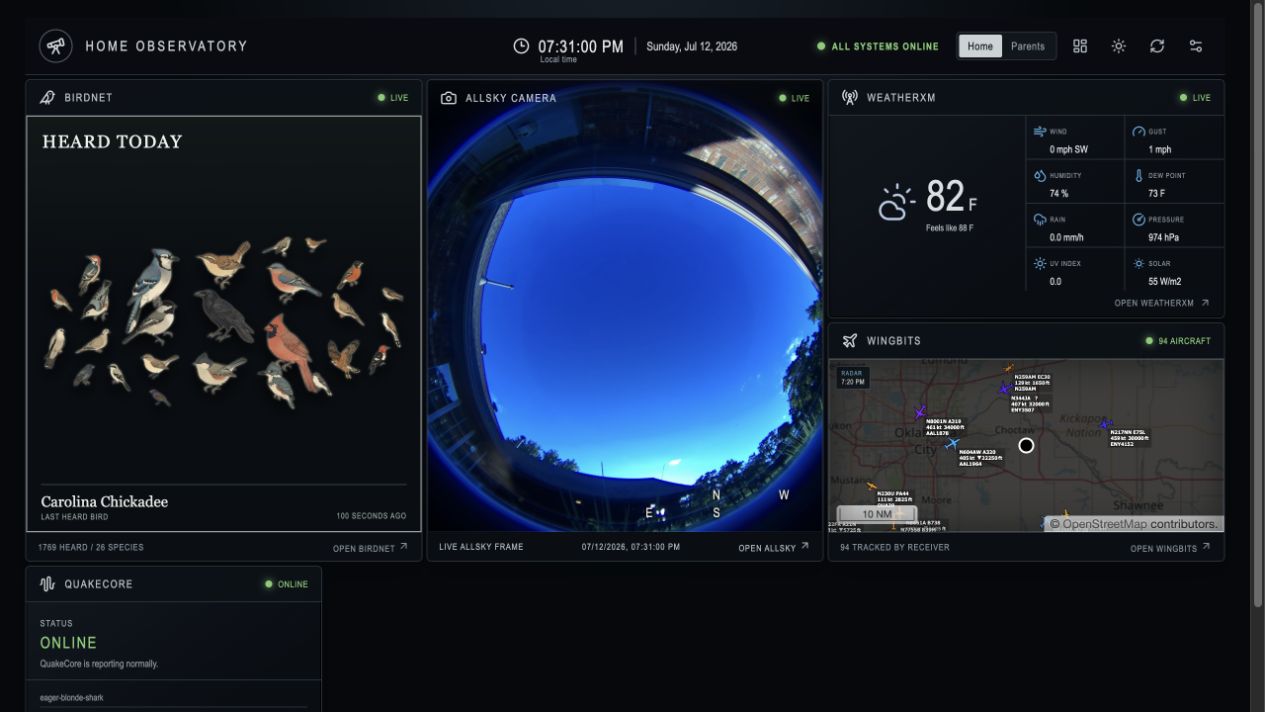
Task: Click the 94 Aircraft status indicator
Action: [x=1178, y=341]
